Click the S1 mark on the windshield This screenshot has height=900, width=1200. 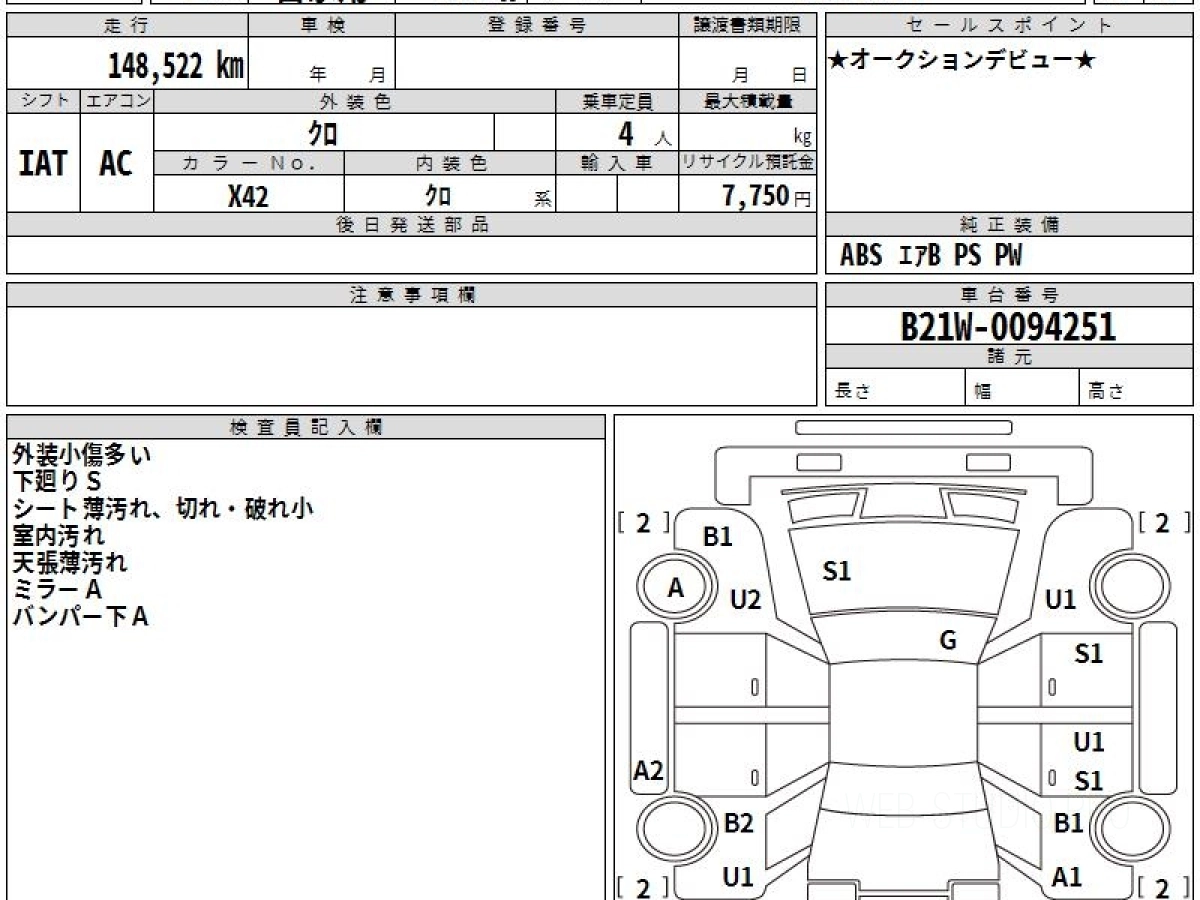pyautogui.click(x=837, y=572)
